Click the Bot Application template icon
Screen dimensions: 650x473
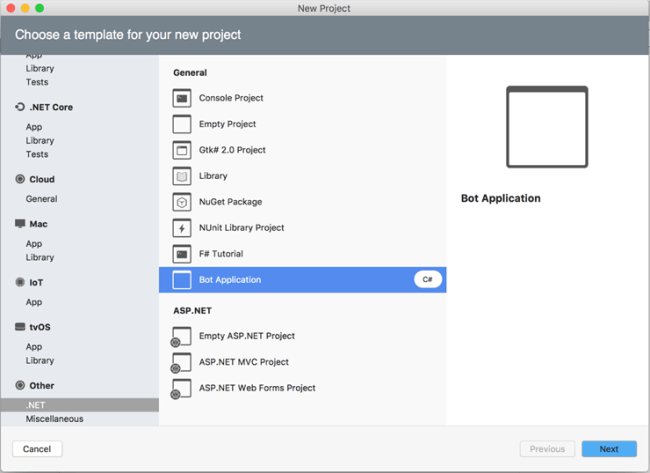point(182,280)
